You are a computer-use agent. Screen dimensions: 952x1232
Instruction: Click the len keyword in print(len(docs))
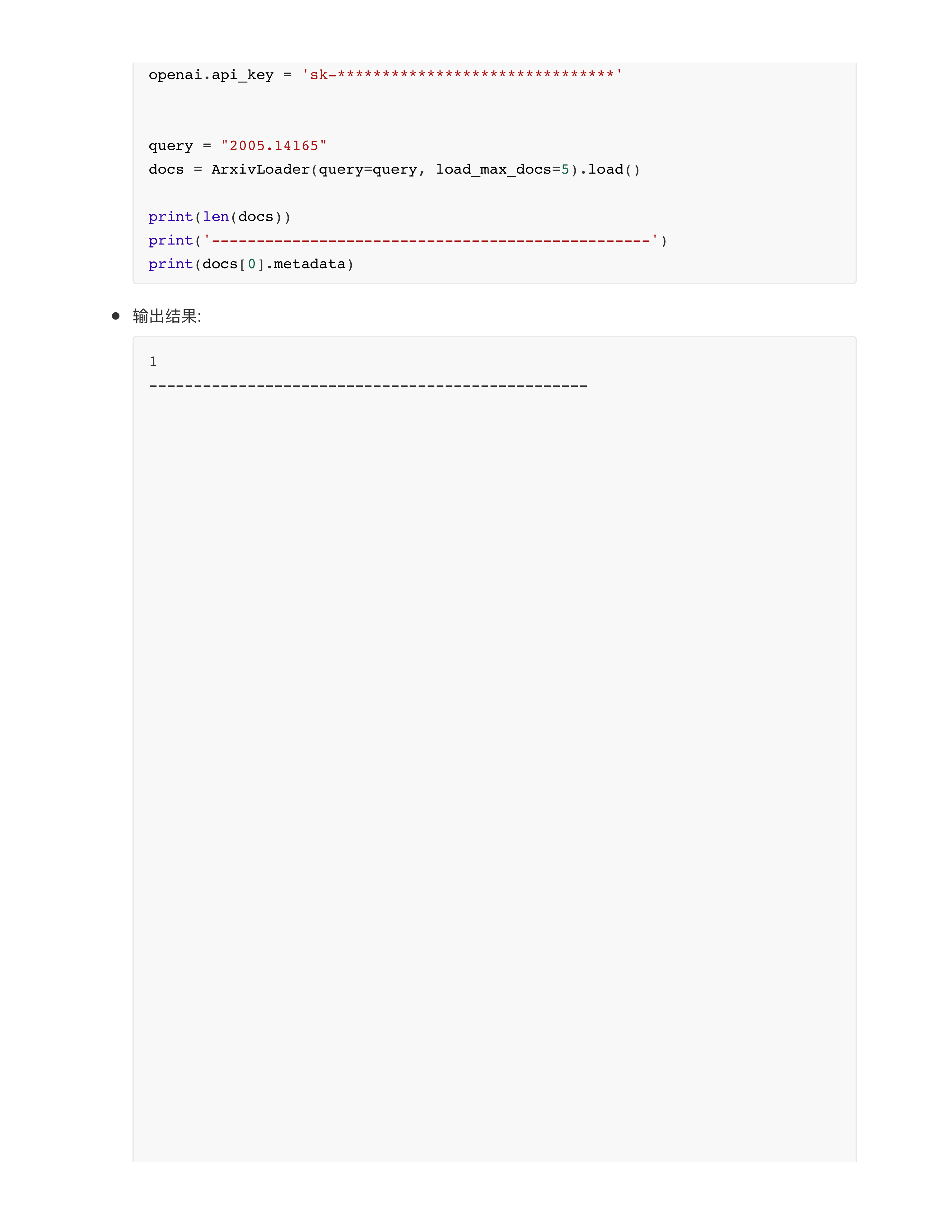point(215,217)
